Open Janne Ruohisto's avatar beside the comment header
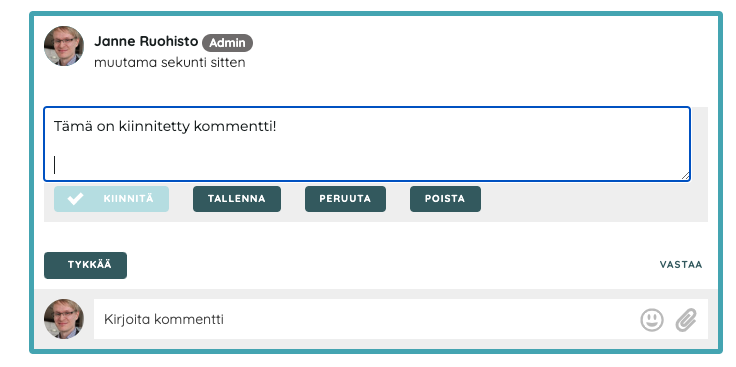This screenshot has width=736, height=367. pyautogui.click(x=64, y=46)
